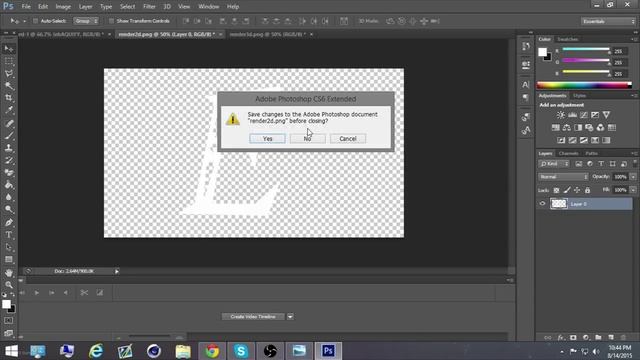Open arrow beside Create Video Timeline
The height and width of the screenshot is (360, 640).
pos(290,317)
